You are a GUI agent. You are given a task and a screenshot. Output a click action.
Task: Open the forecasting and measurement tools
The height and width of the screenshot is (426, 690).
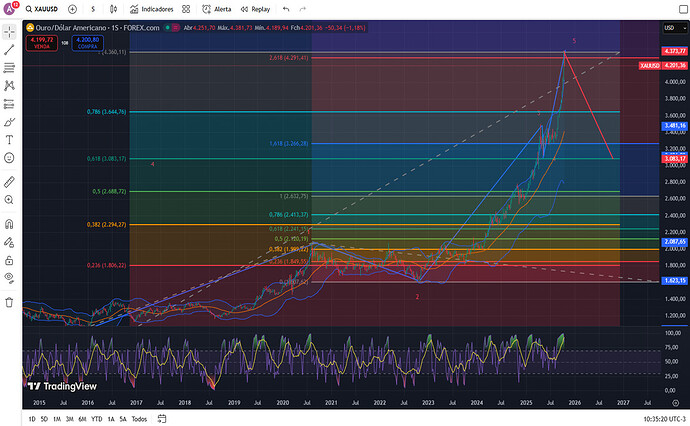(x=9, y=104)
